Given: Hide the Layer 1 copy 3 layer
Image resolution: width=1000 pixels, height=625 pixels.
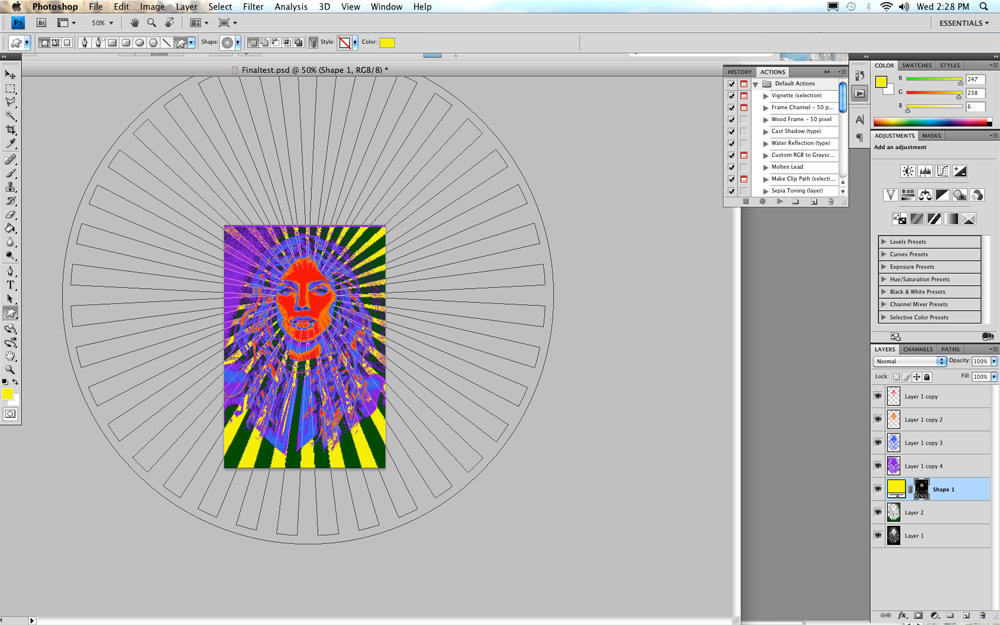Looking at the screenshot, I should [878, 443].
